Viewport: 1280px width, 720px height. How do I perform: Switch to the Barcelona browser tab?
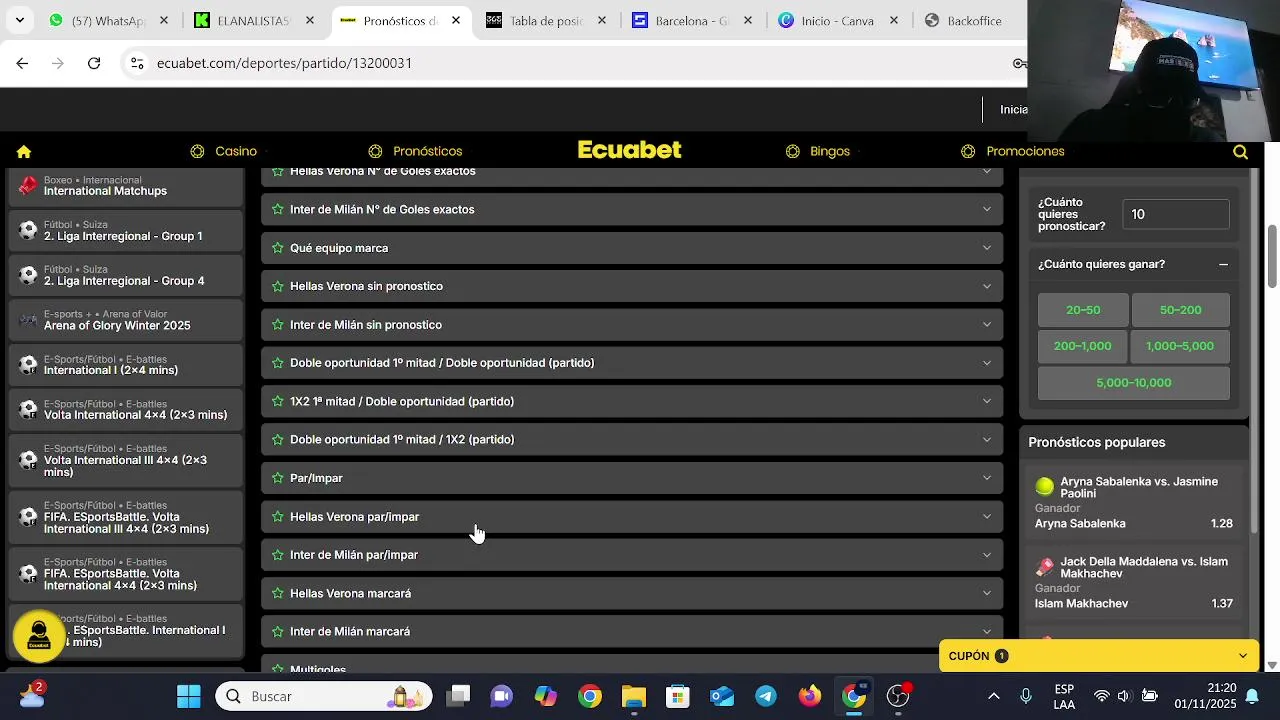692,20
